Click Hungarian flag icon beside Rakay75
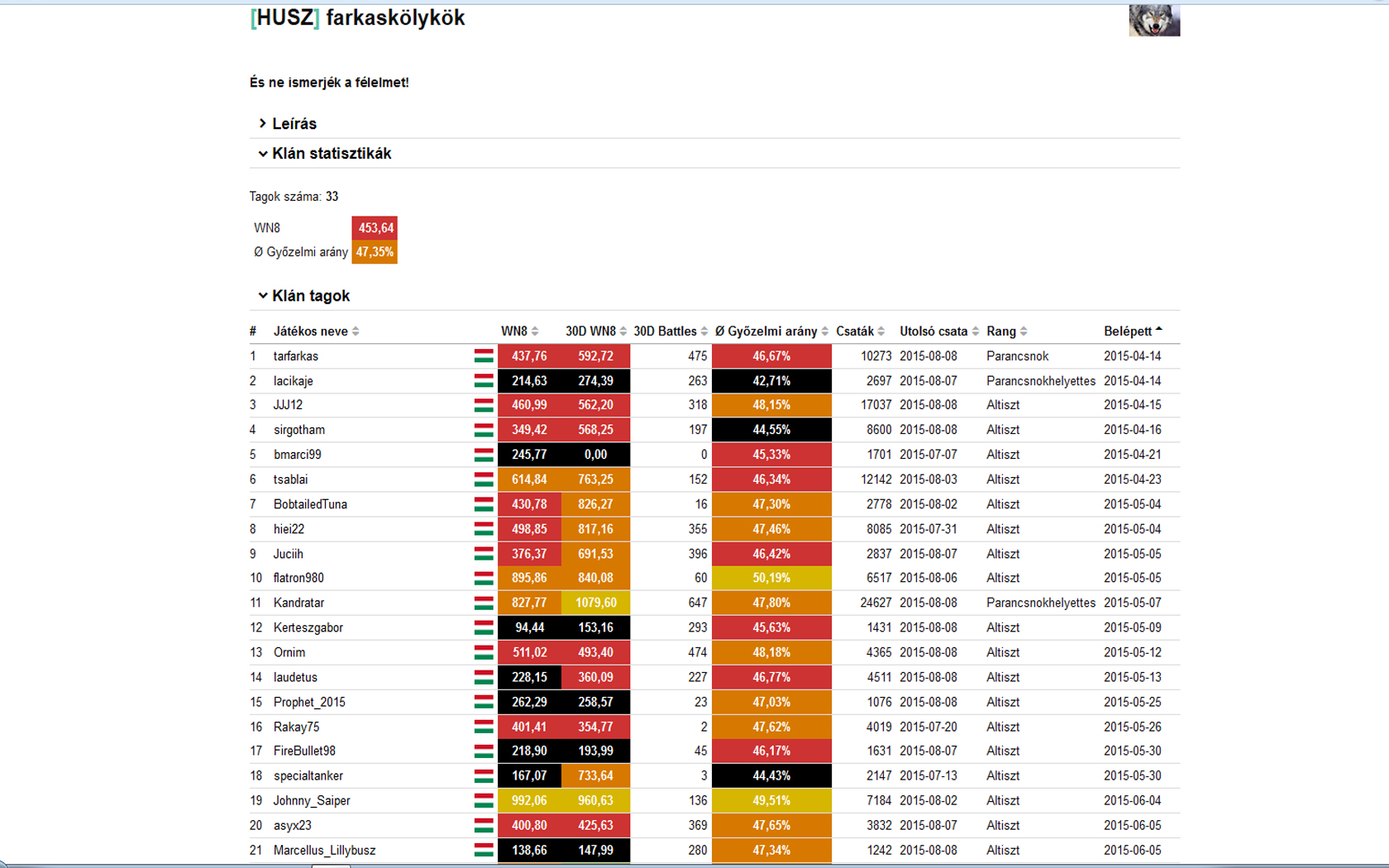This screenshot has width=1389, height=868. click(x=484, y=727)
